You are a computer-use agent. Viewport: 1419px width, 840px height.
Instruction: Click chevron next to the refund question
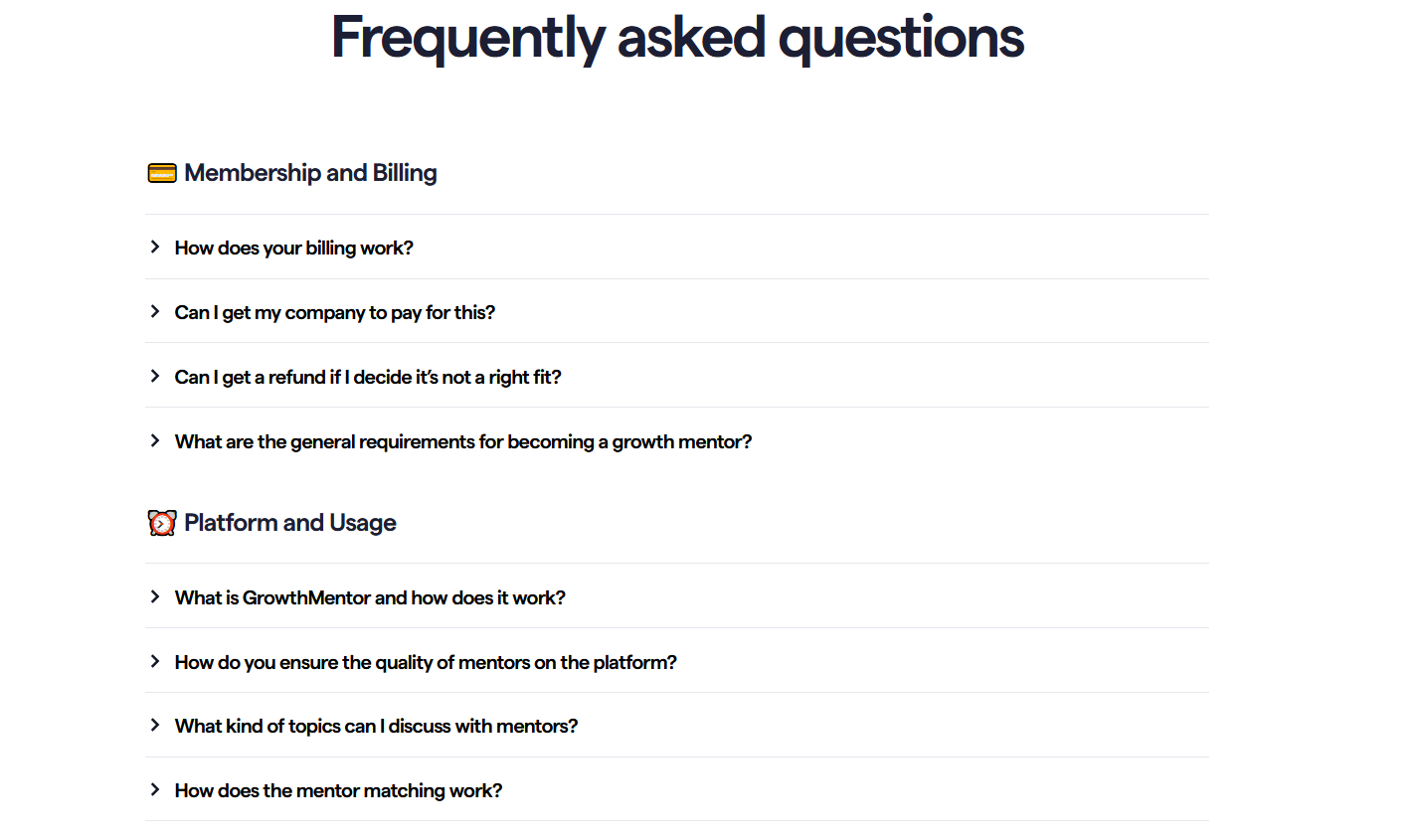[x=155, y=376]
